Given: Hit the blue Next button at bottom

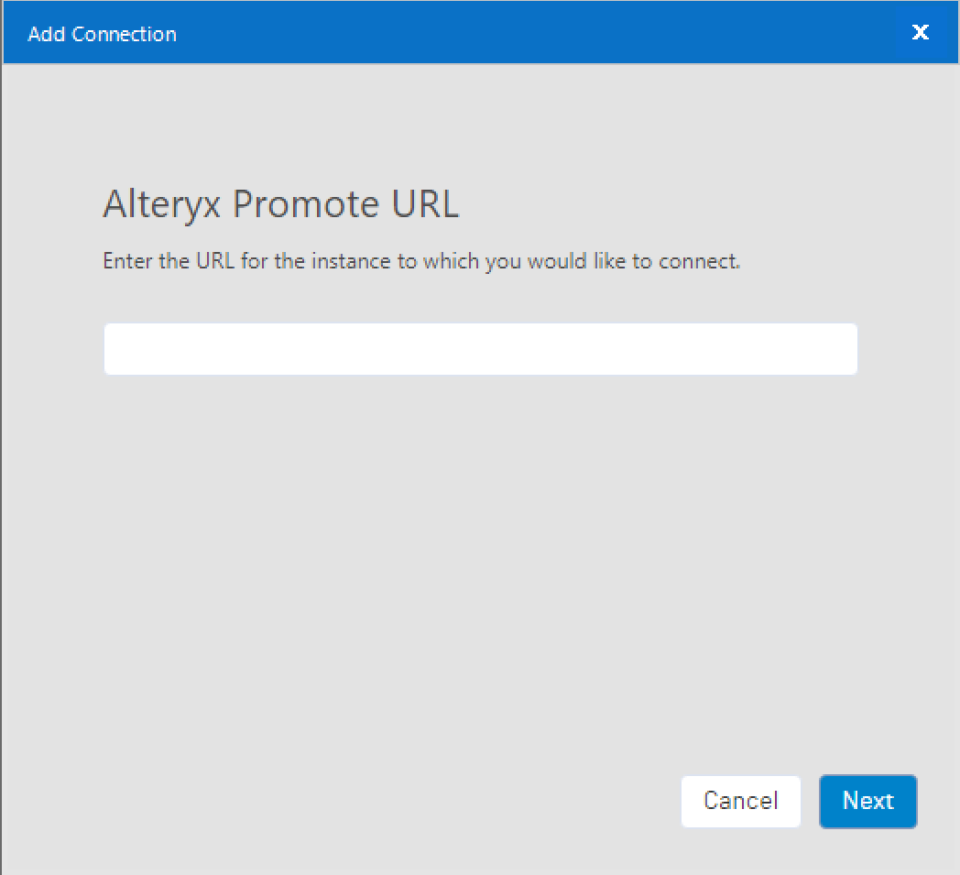Looking at the screenshot, I should (868, 802).
